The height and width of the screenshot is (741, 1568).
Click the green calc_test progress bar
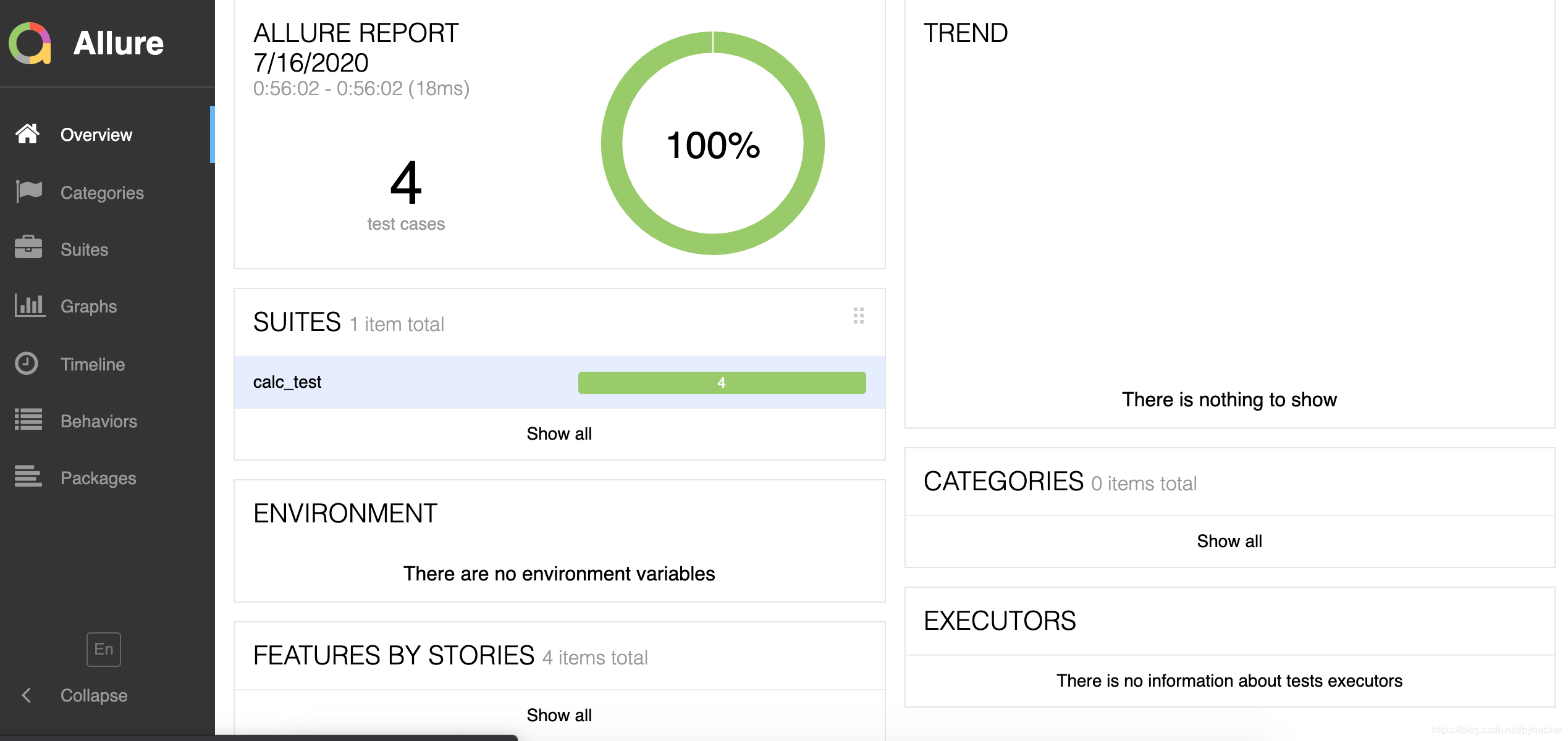721,383
